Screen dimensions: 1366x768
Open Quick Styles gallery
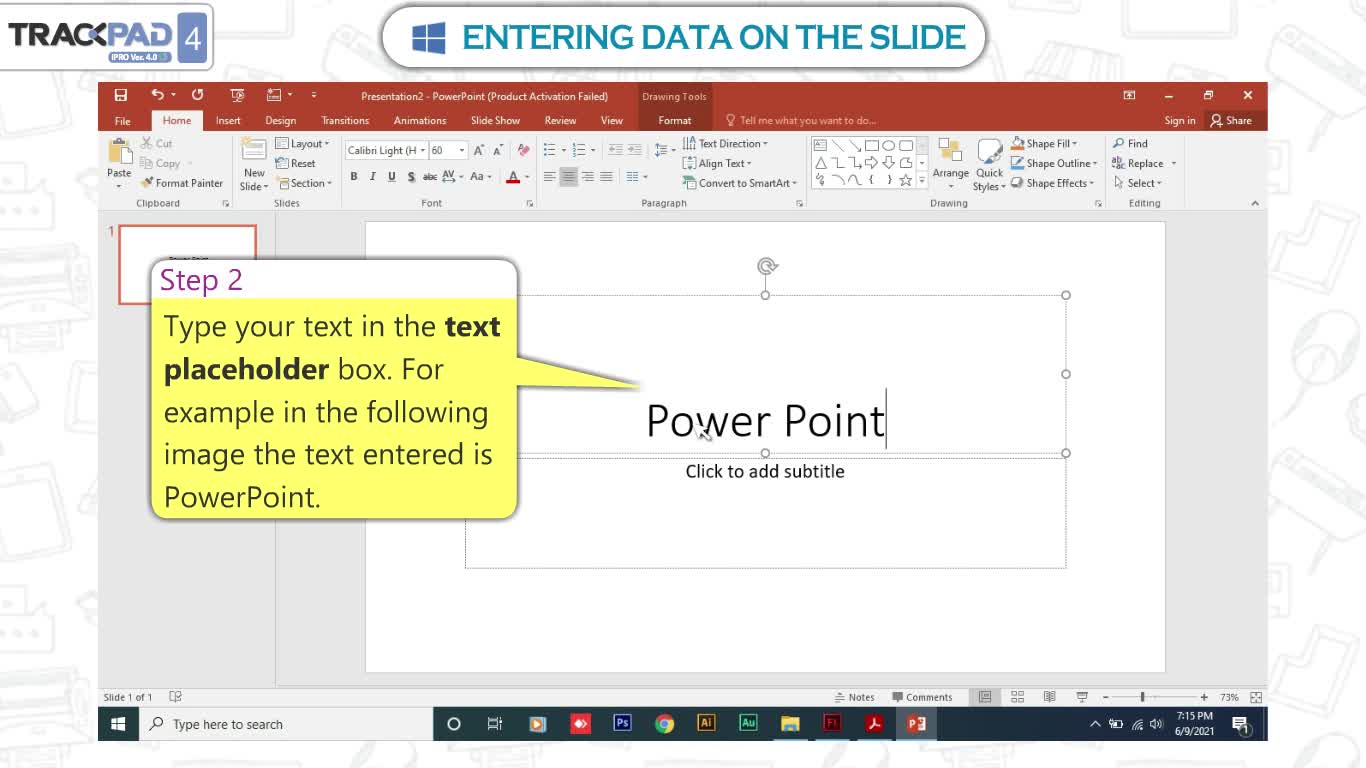pyautogui.click(x=989, y=164)
